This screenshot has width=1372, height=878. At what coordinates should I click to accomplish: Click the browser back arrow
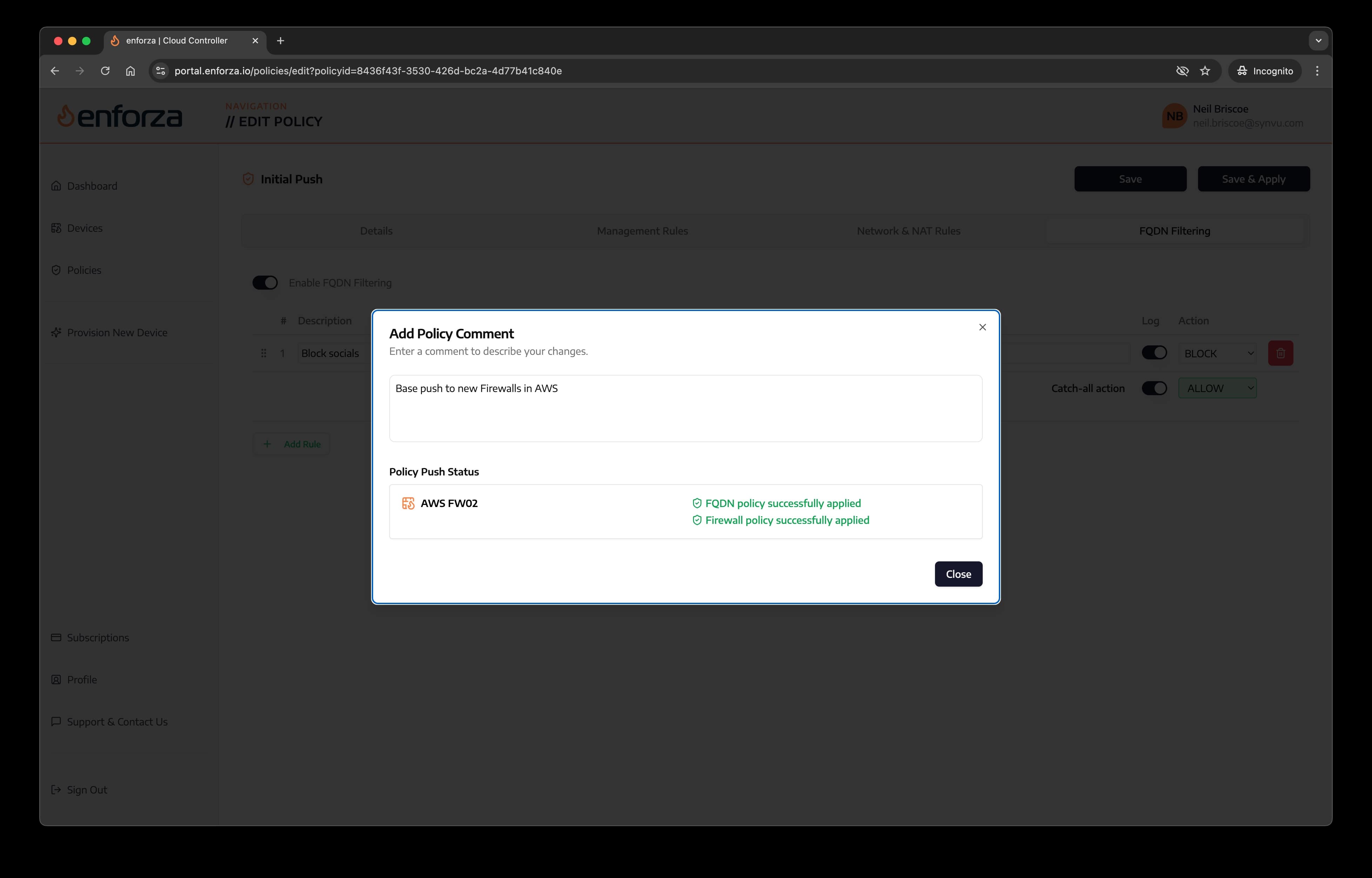tap(55, 71)
